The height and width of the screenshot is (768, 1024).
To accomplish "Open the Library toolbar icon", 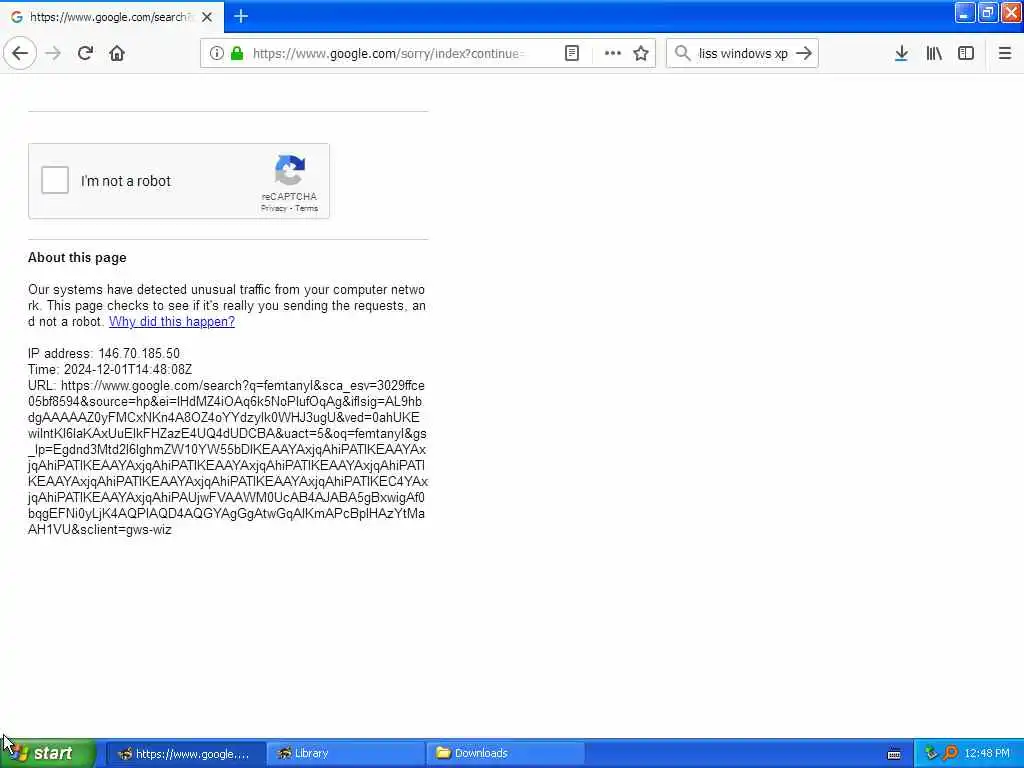I will click(934, 54).
